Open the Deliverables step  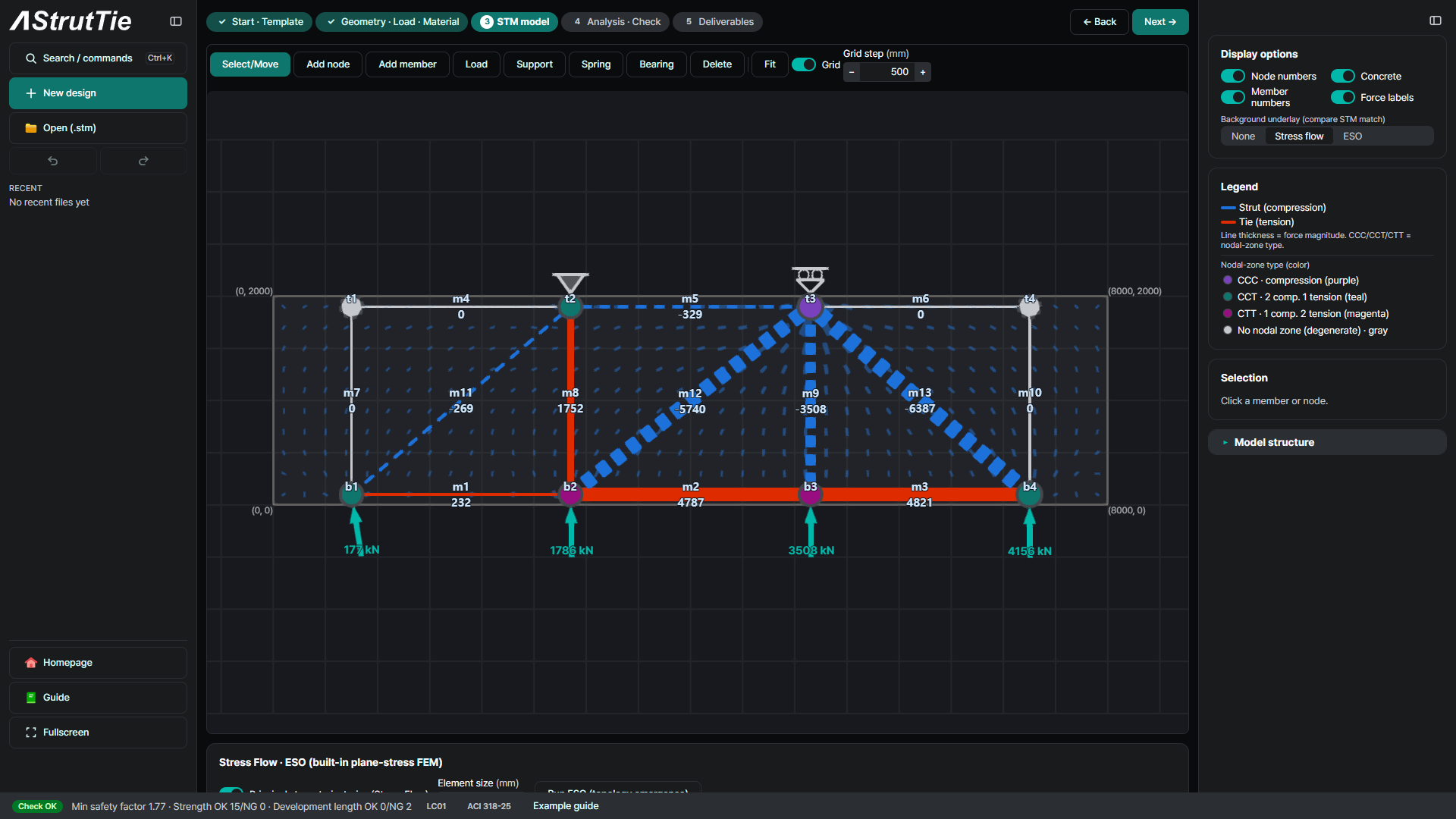click(x=718, y=22)
